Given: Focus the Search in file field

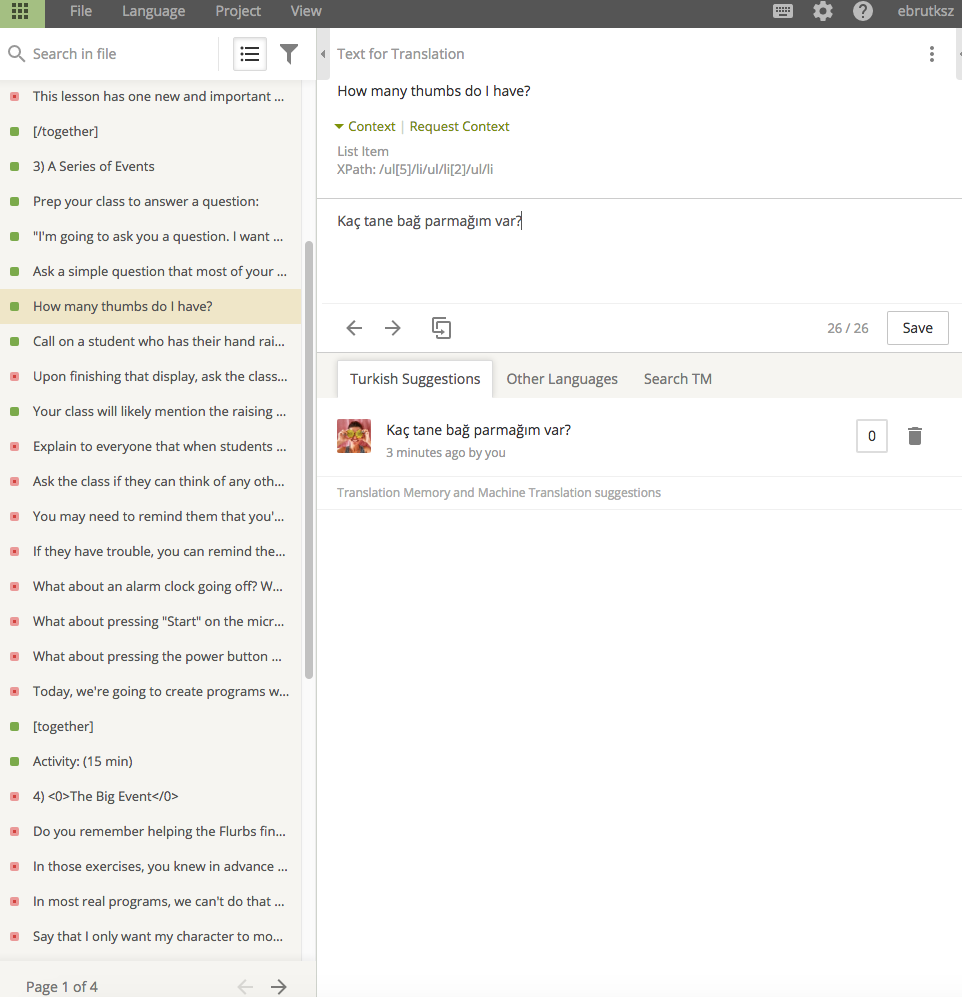Looking at the screenshot, I should (x=121, y=54).
